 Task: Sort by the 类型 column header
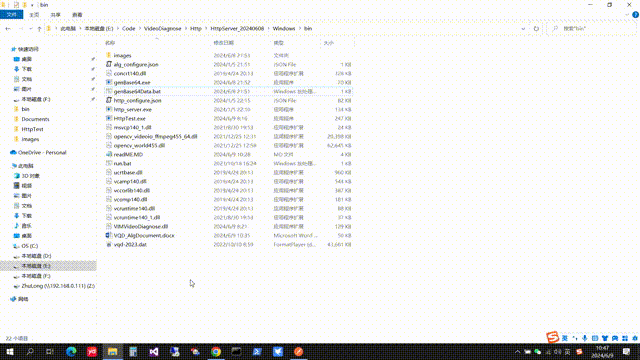point(279,43)
